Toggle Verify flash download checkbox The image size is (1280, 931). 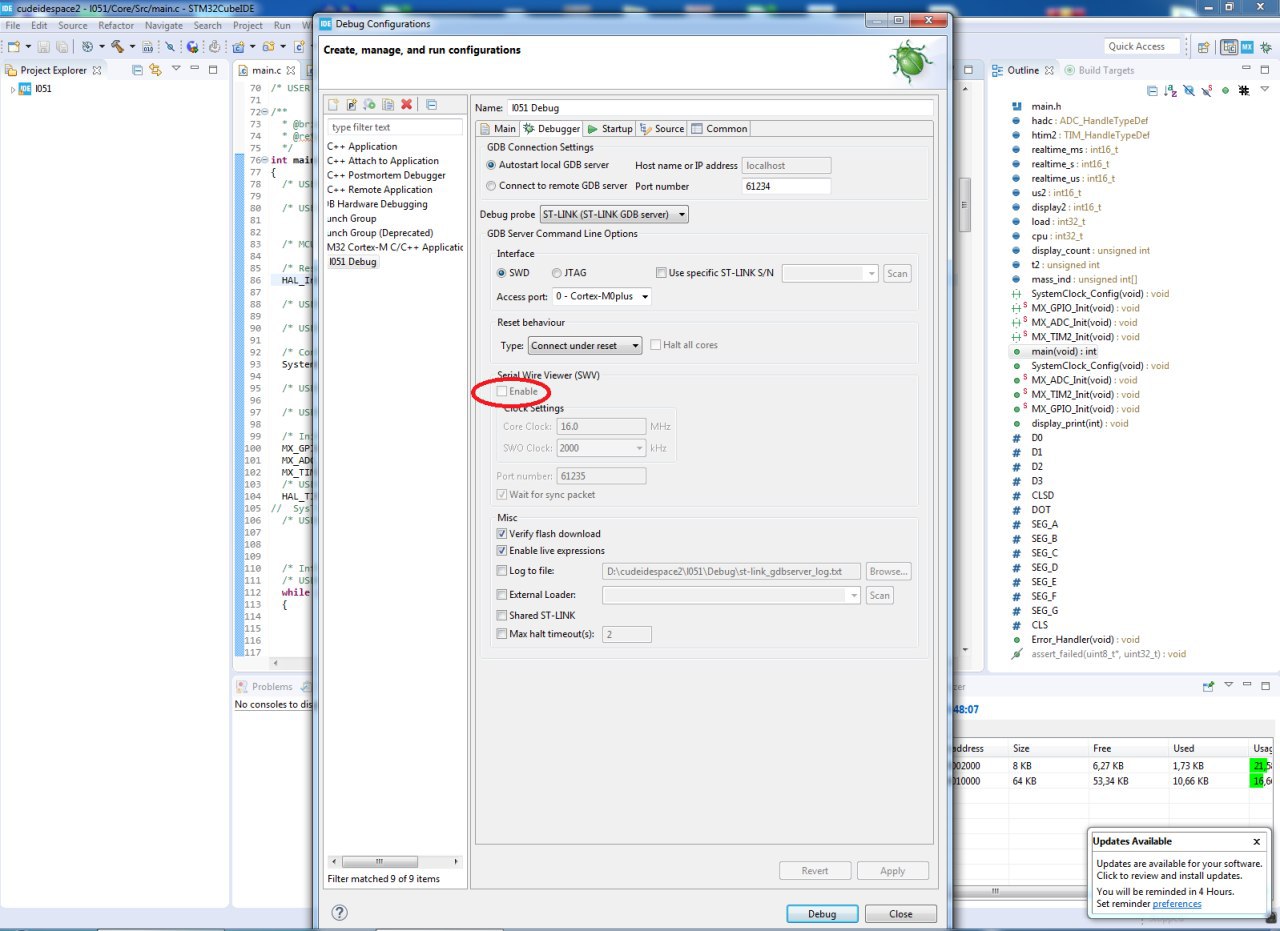click(x=502, y=534)
